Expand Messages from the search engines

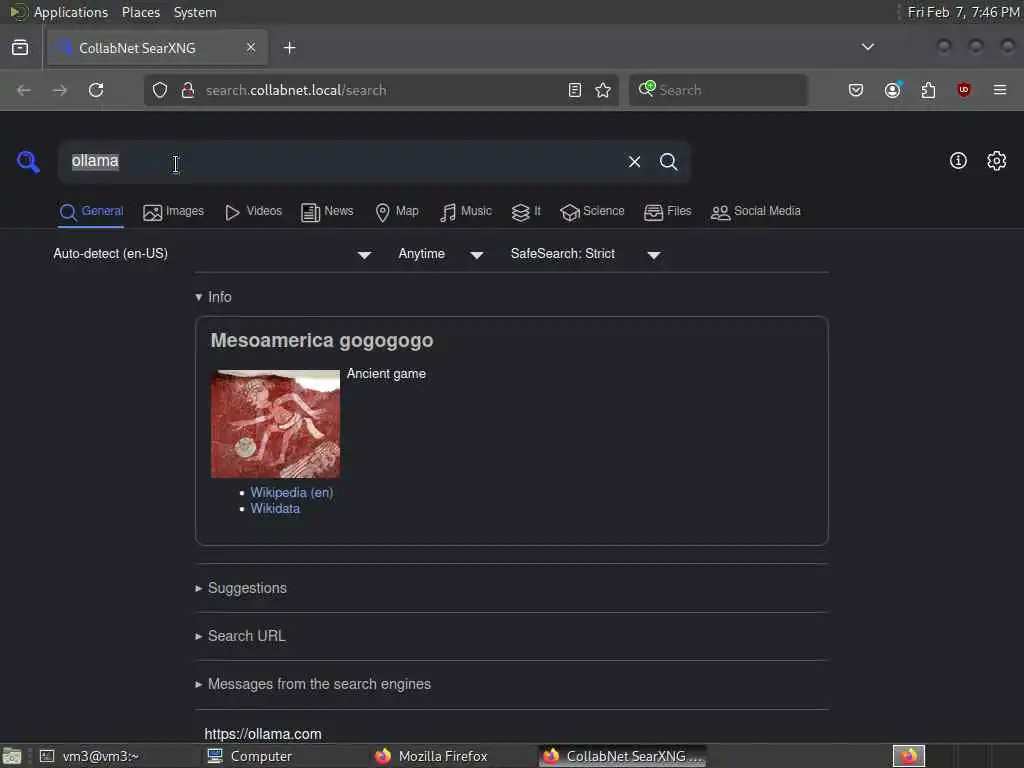pyautogui.click(x=313, y=684)
